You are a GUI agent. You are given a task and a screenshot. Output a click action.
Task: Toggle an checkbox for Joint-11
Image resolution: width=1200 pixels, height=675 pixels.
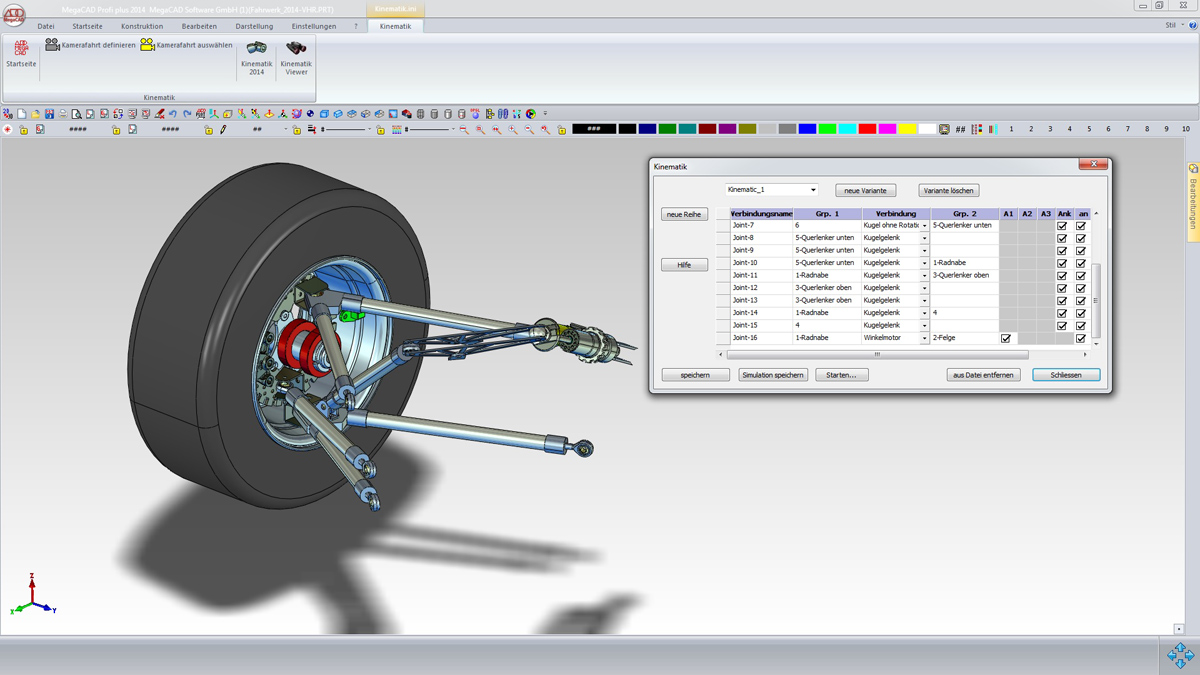point(1081,276)
